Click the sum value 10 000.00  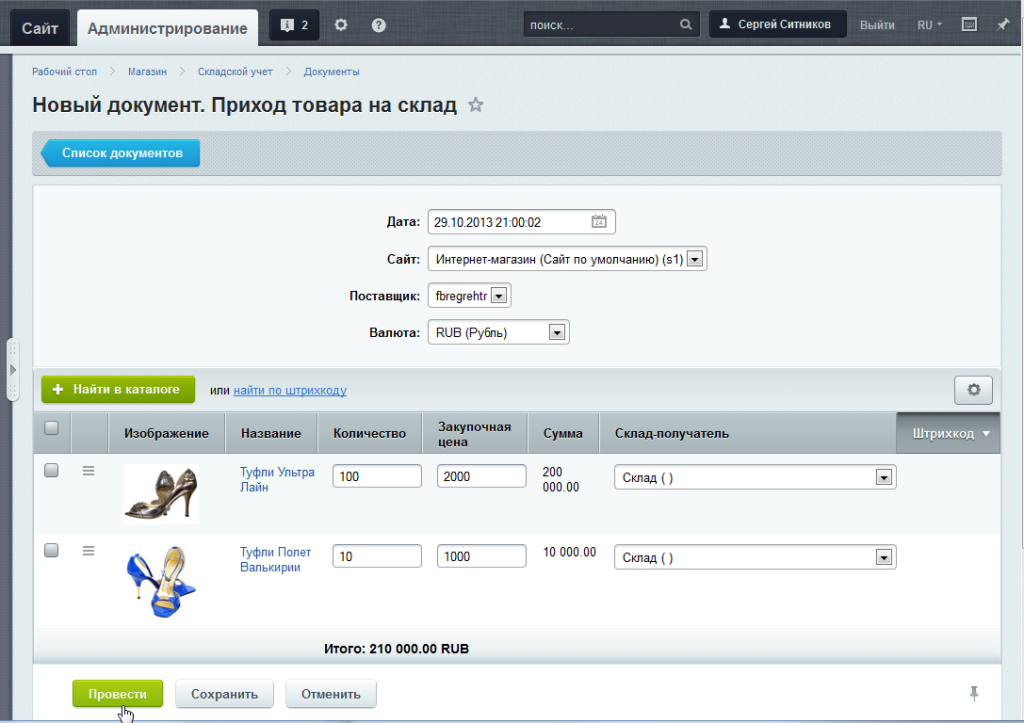point(569,552)
